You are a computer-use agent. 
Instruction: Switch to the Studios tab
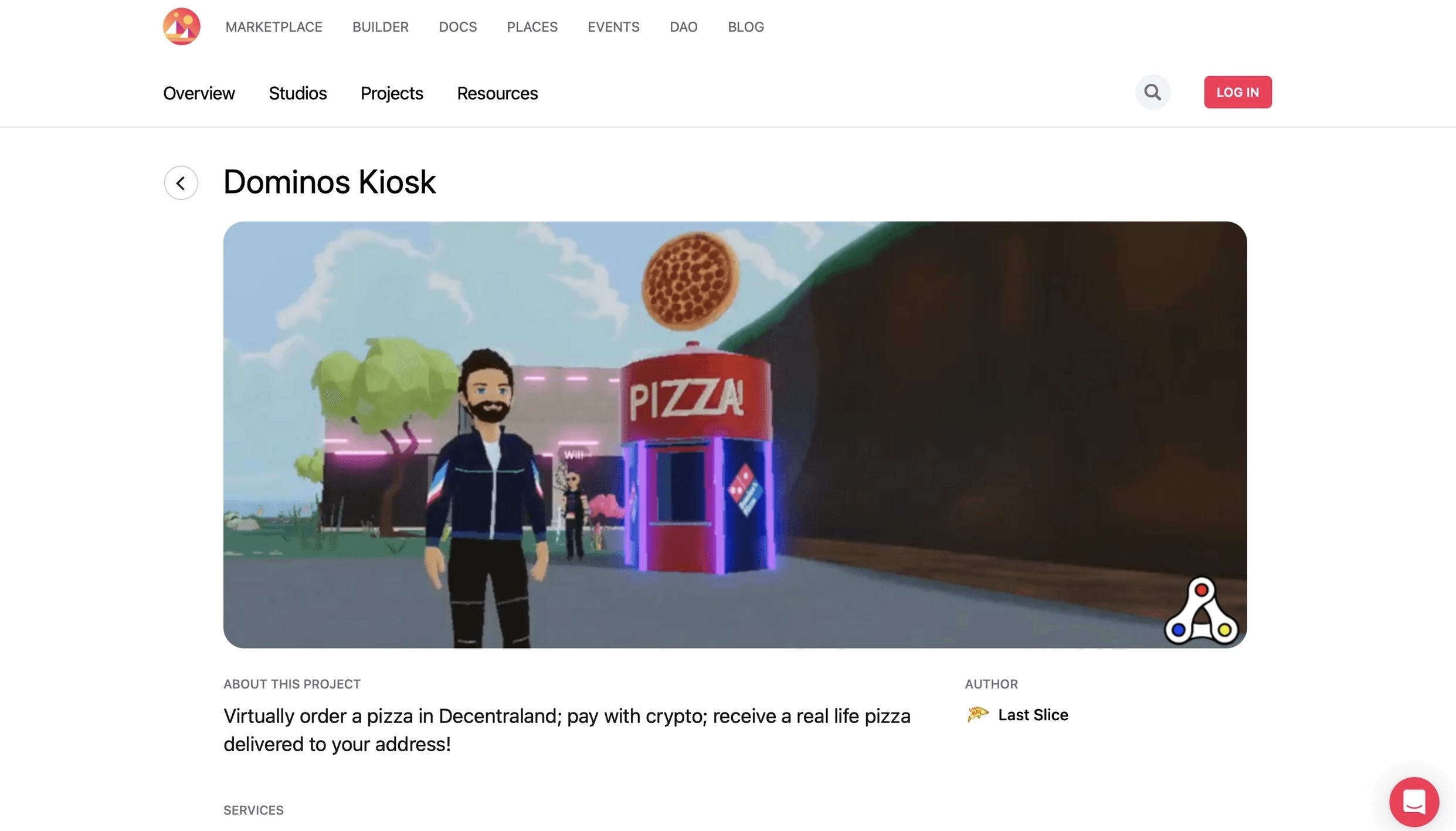point(297,93)
